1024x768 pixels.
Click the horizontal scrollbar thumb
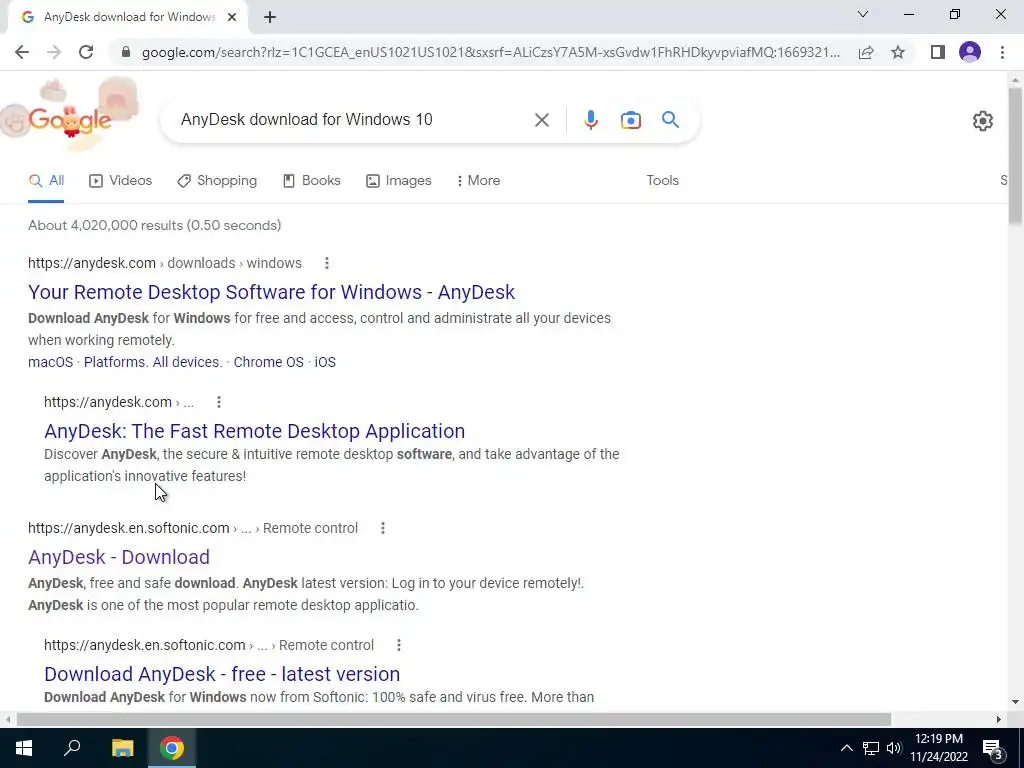pos(453,720)
